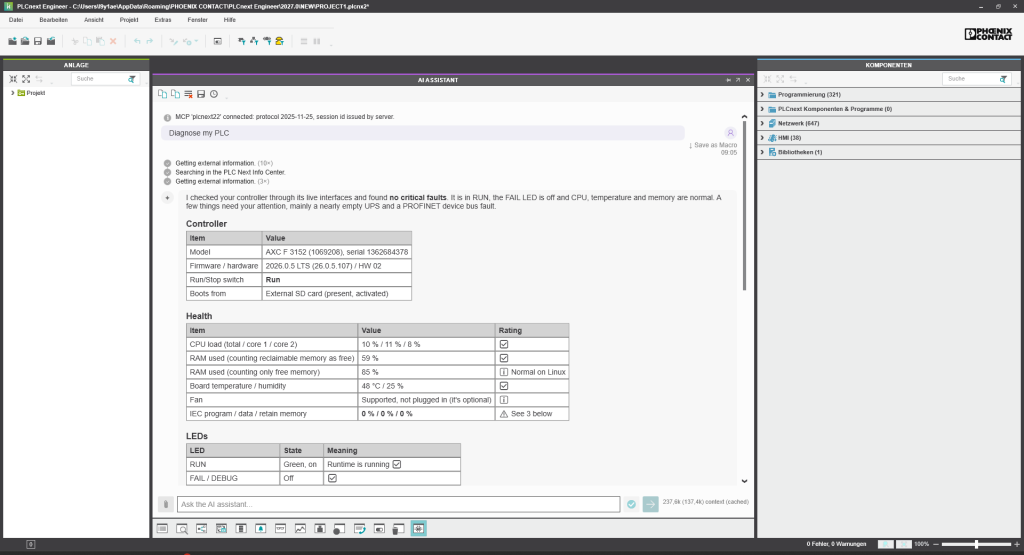Expand the HMI (38) category
The height and width of the screenshot is (555, 1024).
pyautogui.click(x=762, y=138)
